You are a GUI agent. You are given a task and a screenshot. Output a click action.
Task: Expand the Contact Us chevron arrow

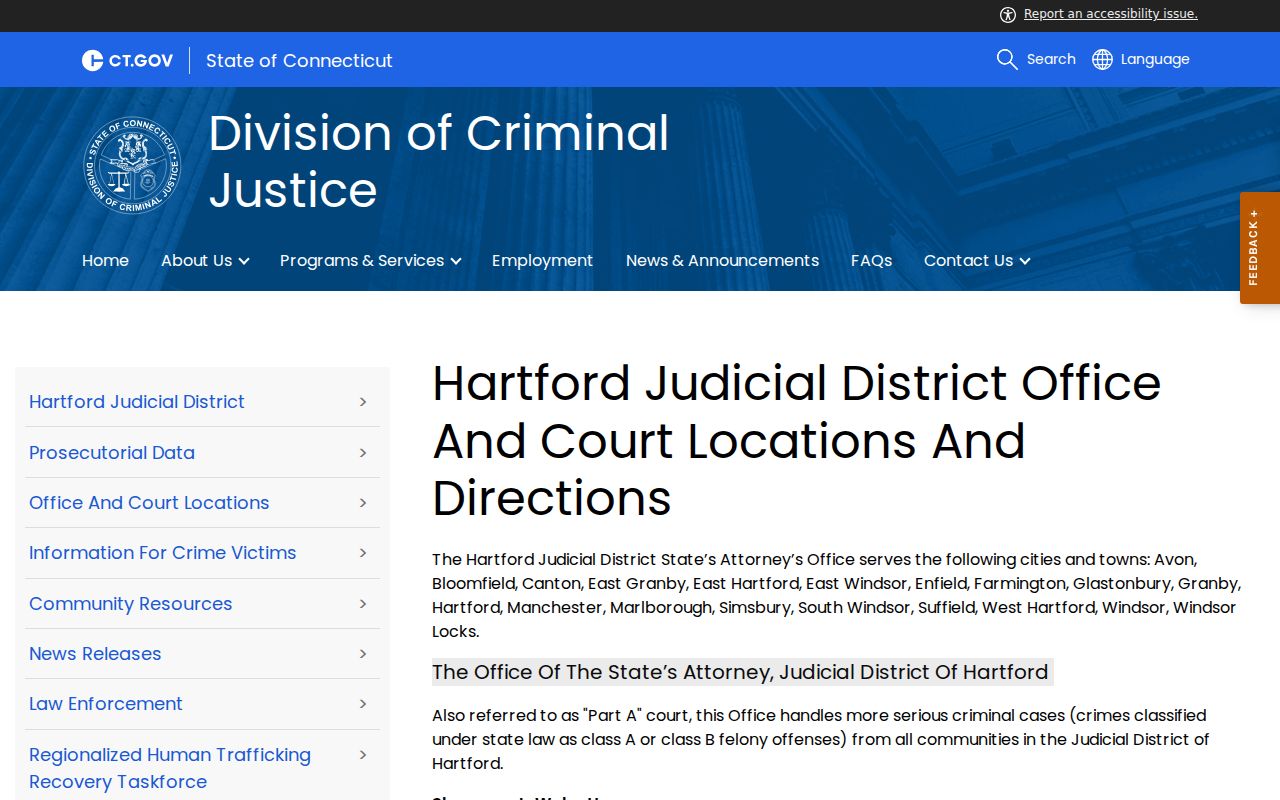point(1025,261)
